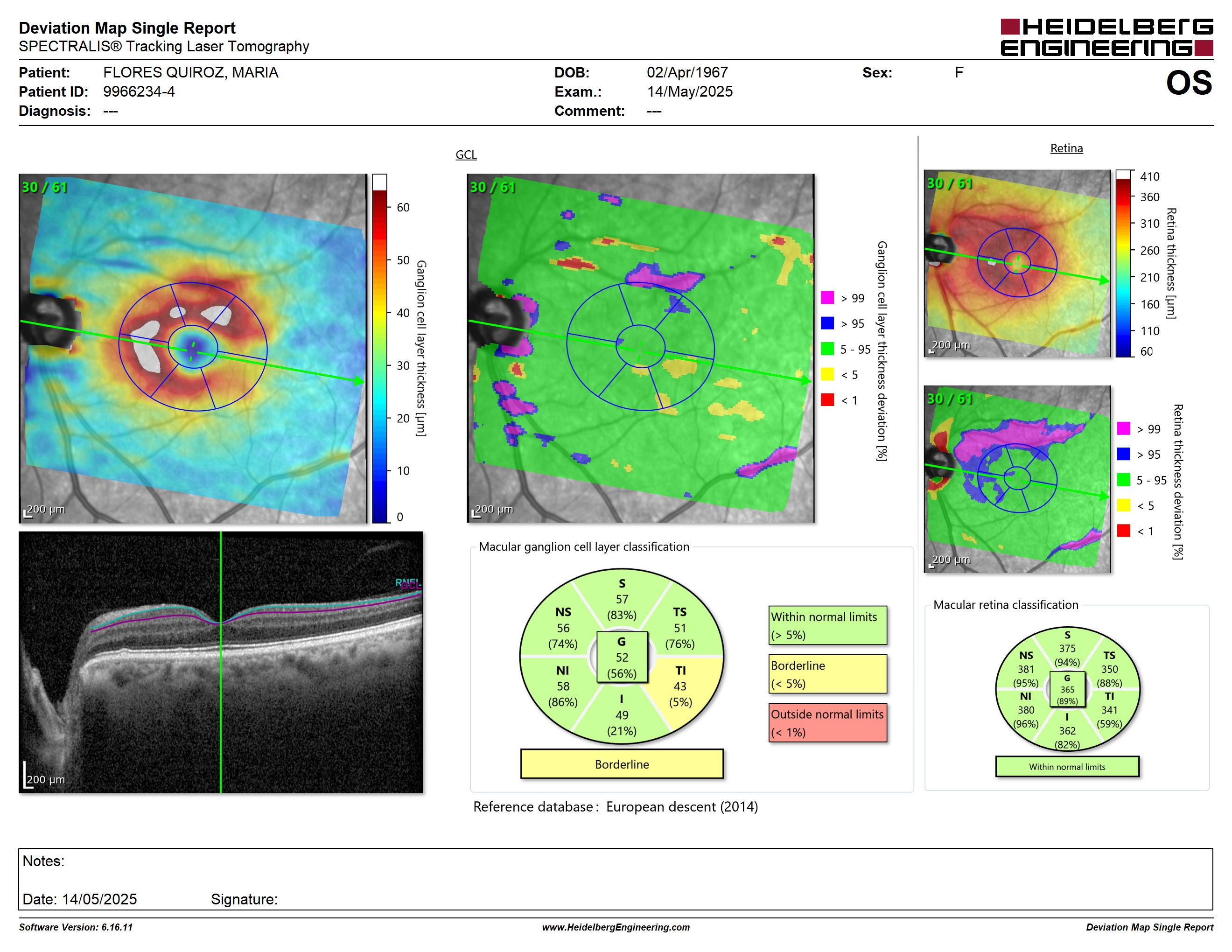Image resolution: width=1232 pixels, height=952 pixels.
Task: Click Software Version: 6.16.11 text
Action: 76,927
